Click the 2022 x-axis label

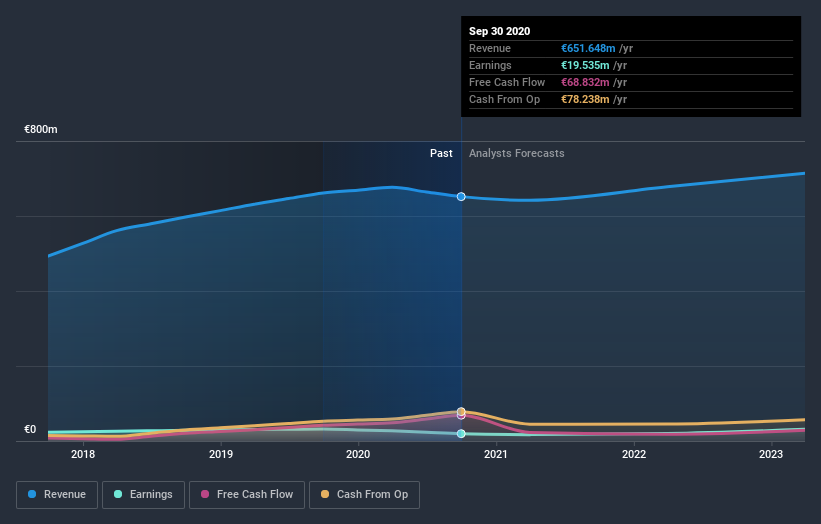tap(634, 454)
